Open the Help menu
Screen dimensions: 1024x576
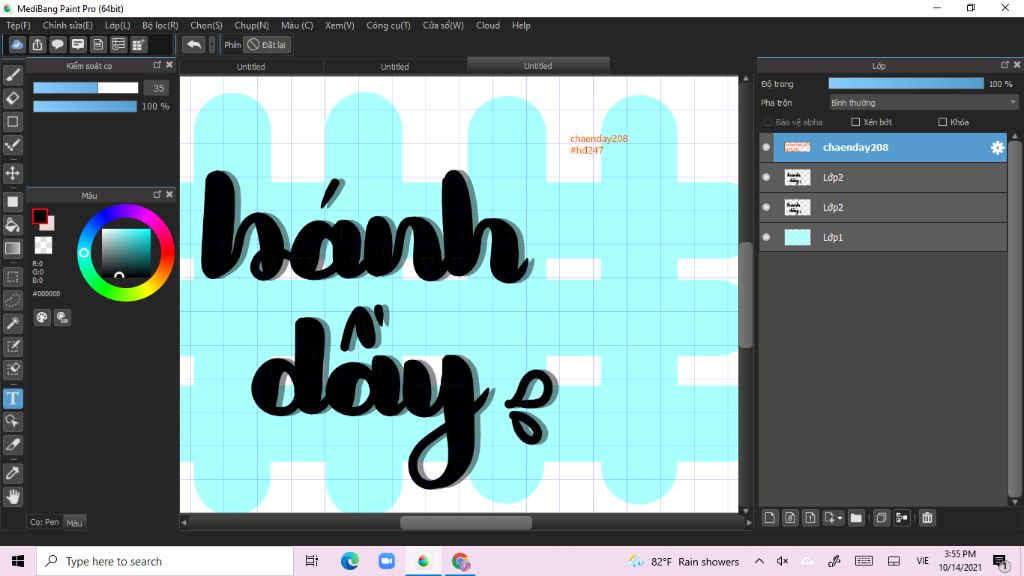521,25
